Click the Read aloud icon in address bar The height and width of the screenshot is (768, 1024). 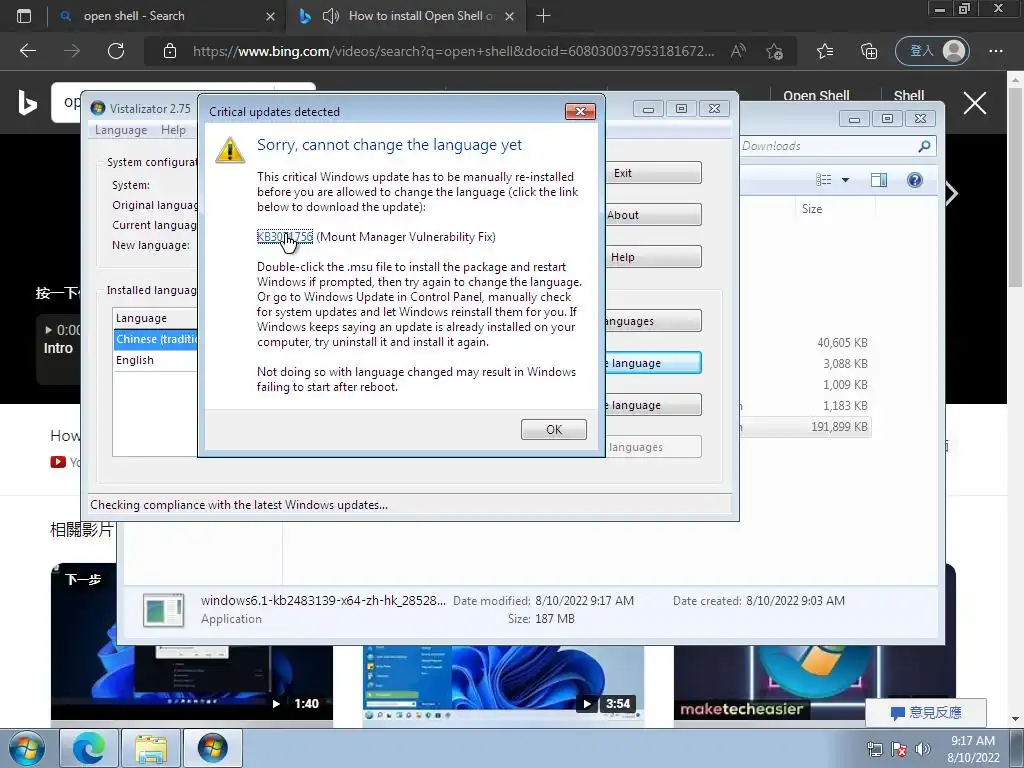click(x=739, y=51)
